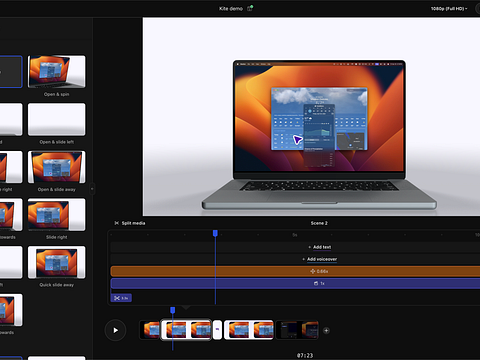The height and width of the screenshot is (360, 480).
Task: Pick the Open & slide away animation
Action: click(x=57, y=167)
